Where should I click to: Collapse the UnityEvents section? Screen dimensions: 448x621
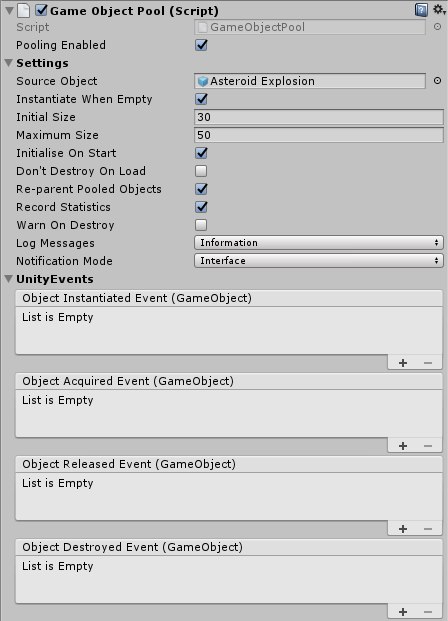point(9,279)
